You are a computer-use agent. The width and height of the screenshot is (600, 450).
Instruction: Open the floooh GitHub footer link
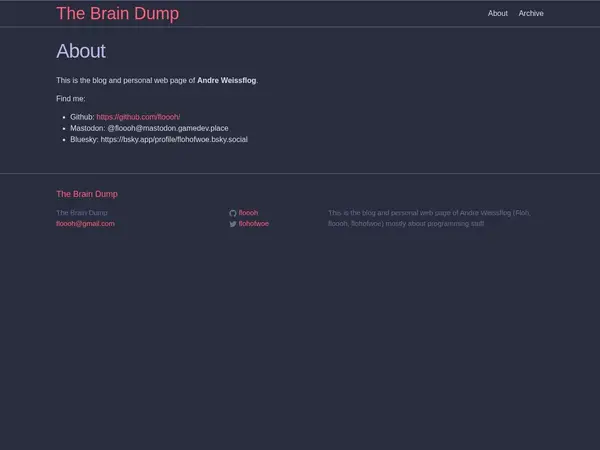(248, 213)
